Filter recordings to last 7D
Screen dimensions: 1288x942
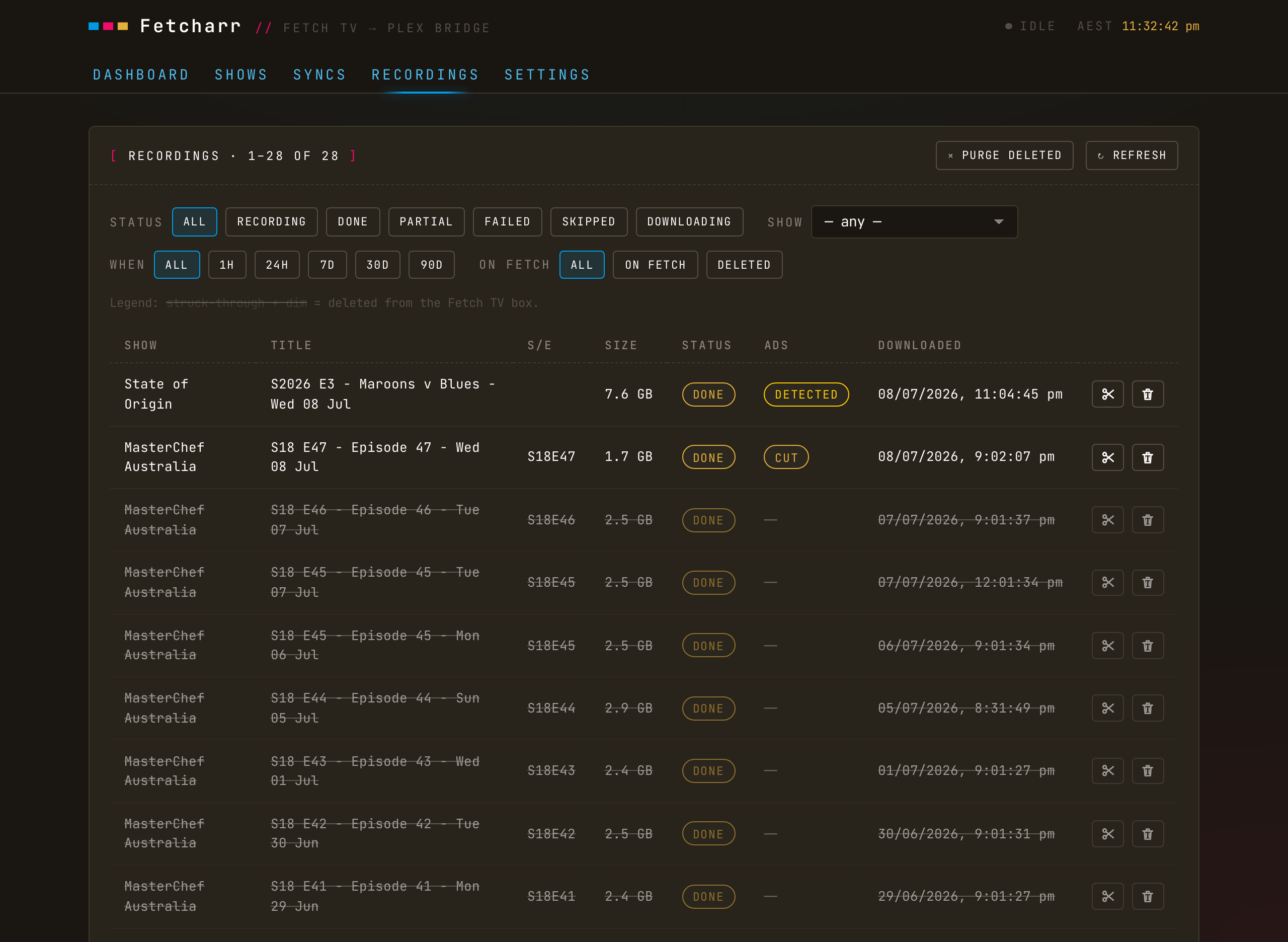click(327, 265)
